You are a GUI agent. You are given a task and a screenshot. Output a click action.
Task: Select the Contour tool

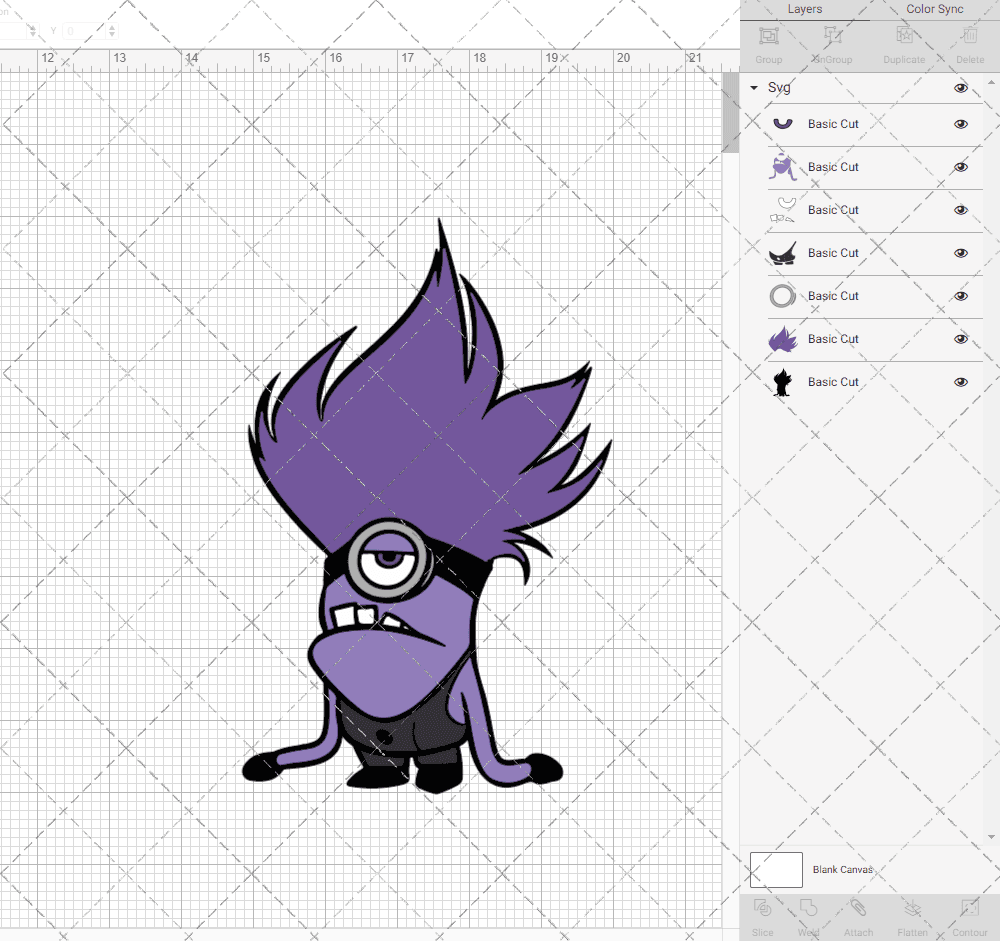click(x=970, y=908)
